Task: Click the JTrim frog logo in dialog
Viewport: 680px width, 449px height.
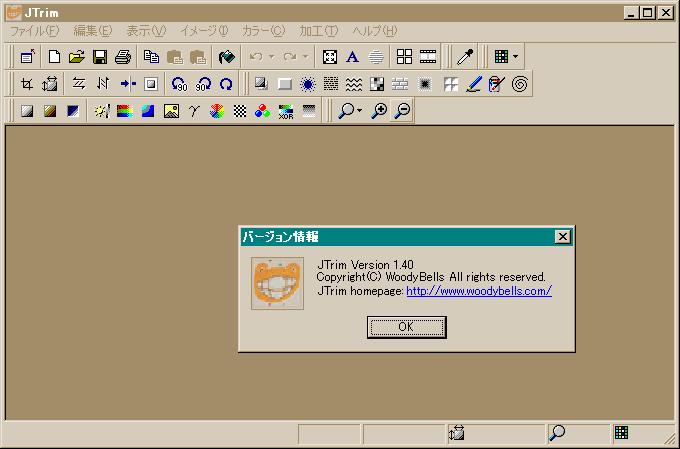Action: pos(277,283)
